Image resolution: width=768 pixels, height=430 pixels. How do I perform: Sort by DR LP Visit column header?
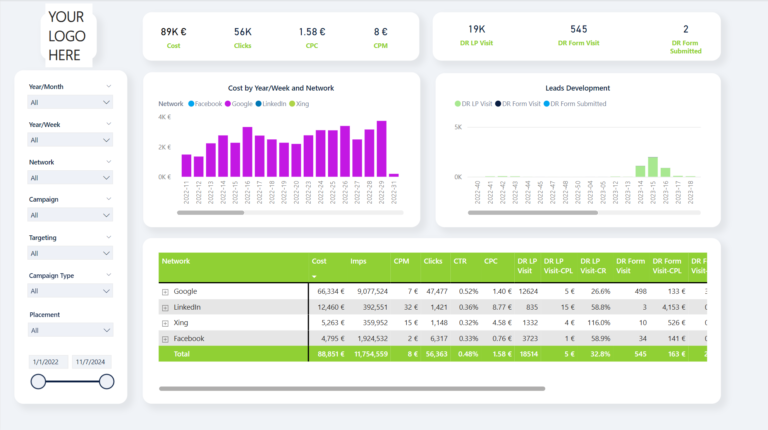pos(527,265)
